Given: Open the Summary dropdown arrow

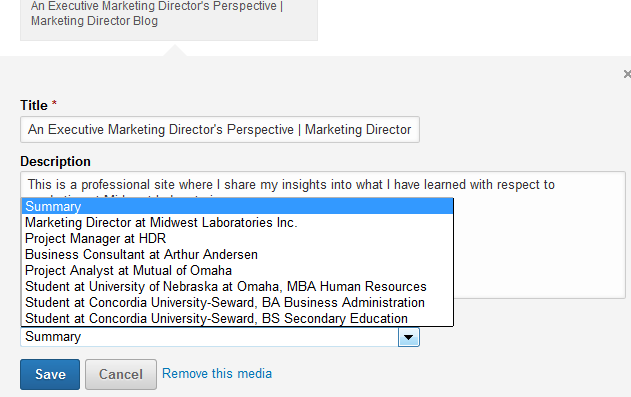Looking at the screenshot, I should click(x=408, y=337).
